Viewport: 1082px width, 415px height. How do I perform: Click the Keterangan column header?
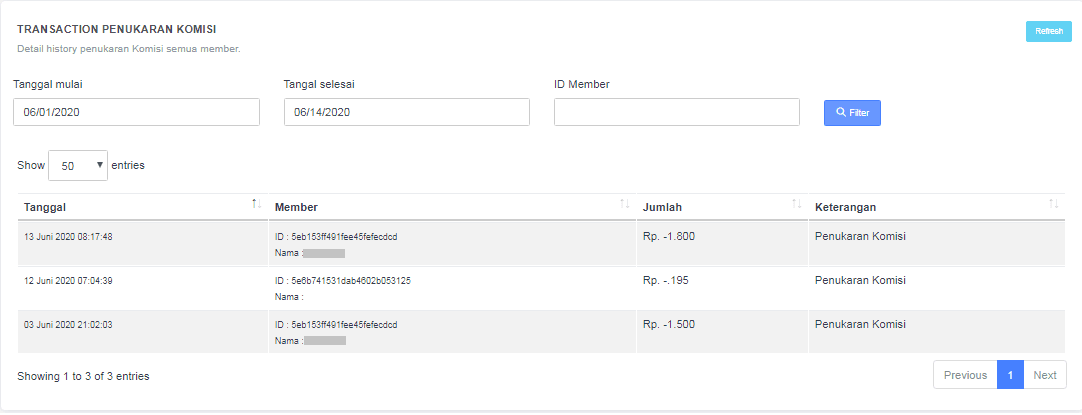click(845, 207)
